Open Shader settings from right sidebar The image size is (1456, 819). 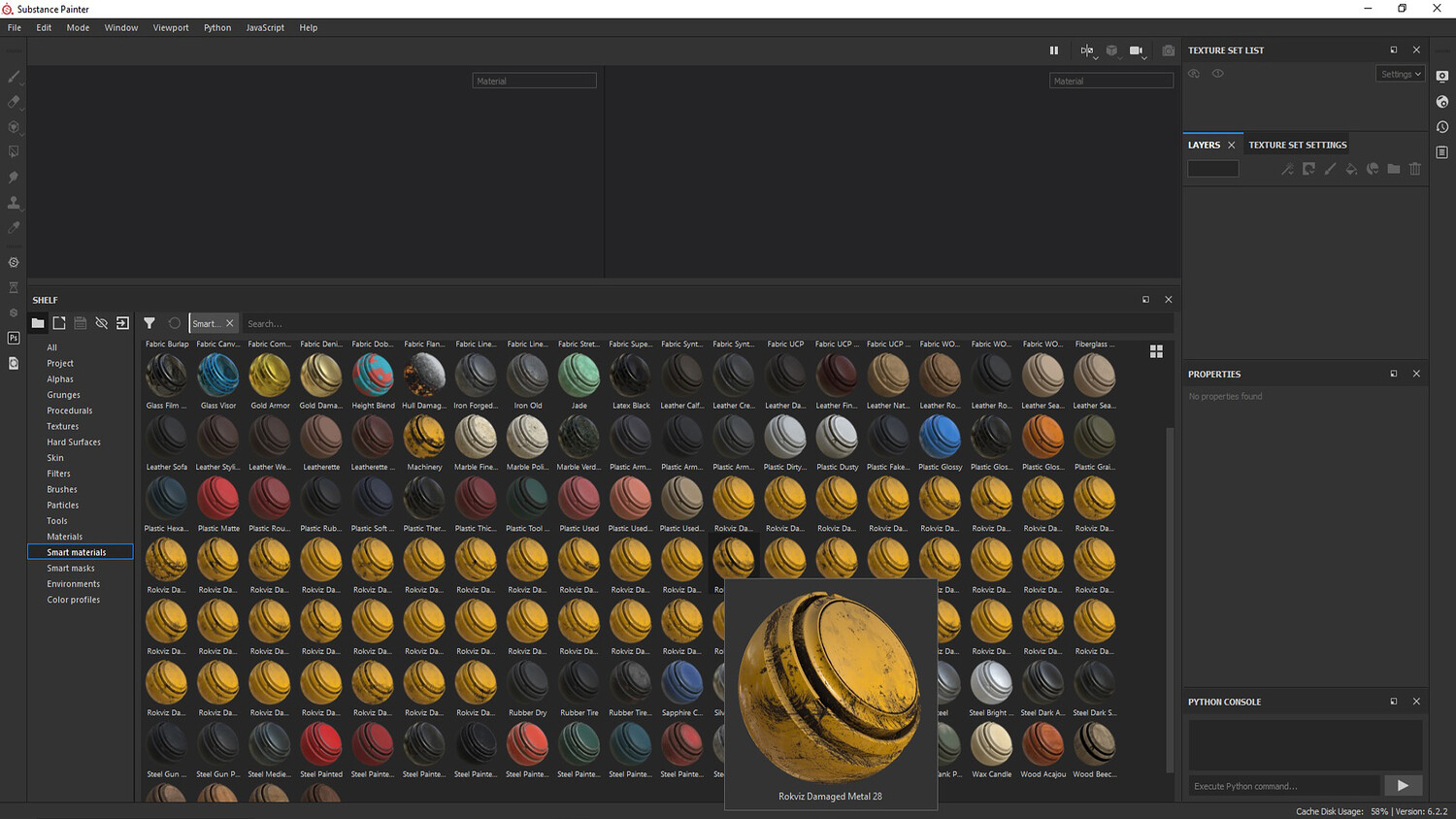[x=1442, y=102]
